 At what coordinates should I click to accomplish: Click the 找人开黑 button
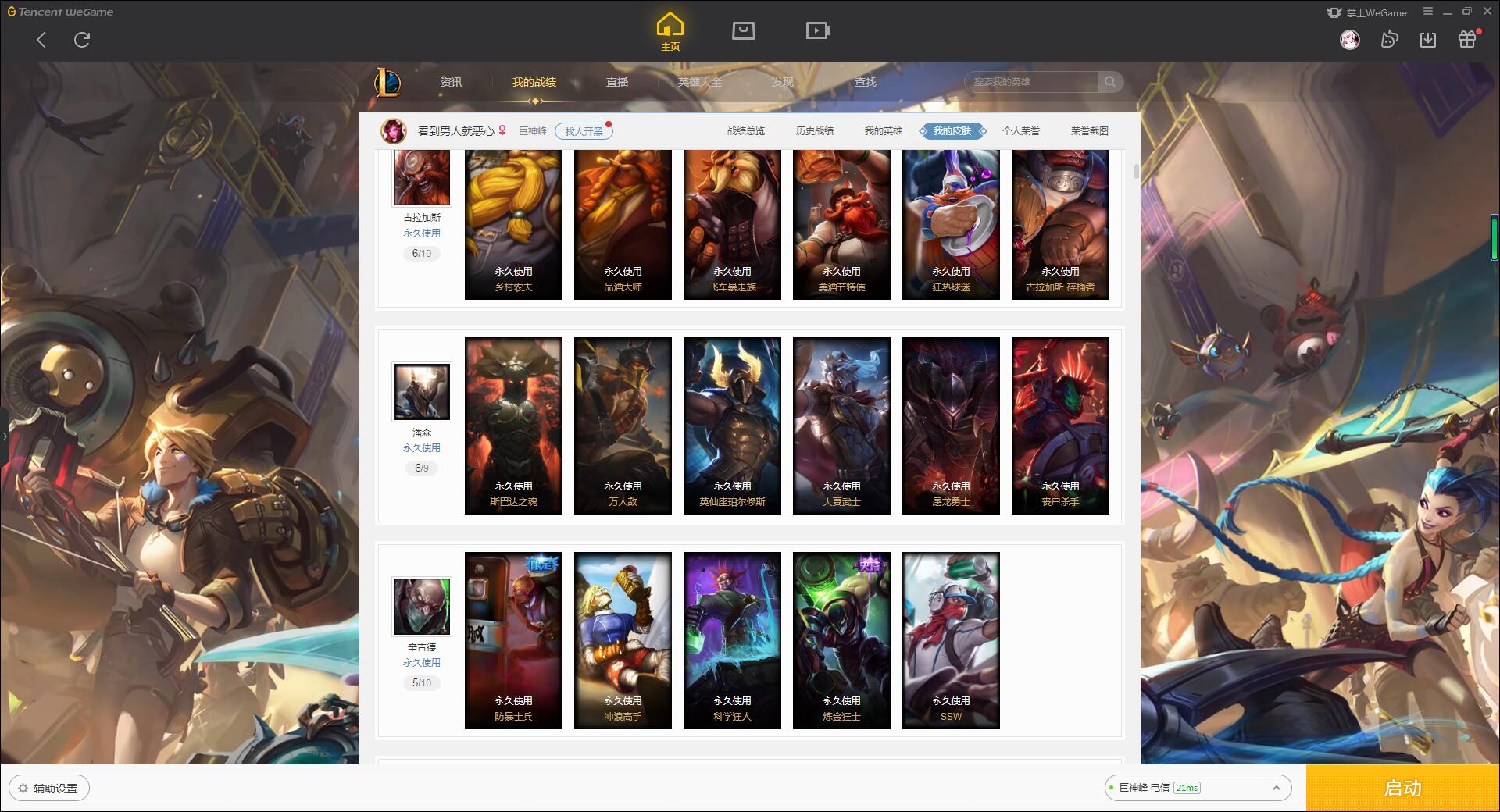pos(584,131)
